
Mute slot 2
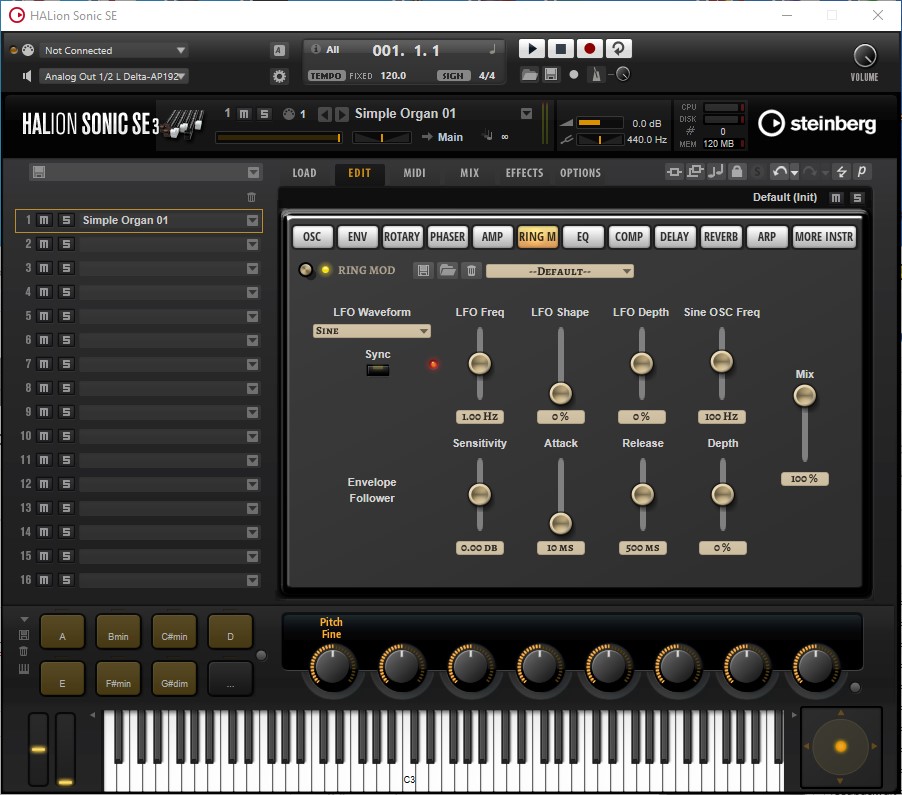(44, 244)
